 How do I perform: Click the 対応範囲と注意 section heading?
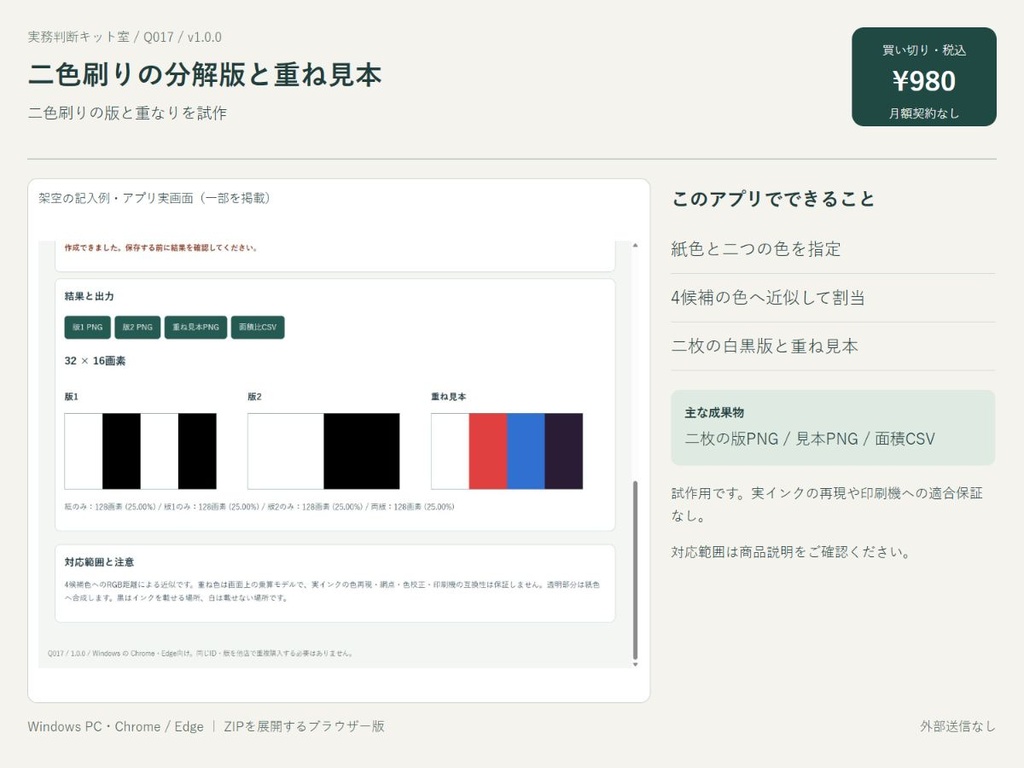click(99, 562)
